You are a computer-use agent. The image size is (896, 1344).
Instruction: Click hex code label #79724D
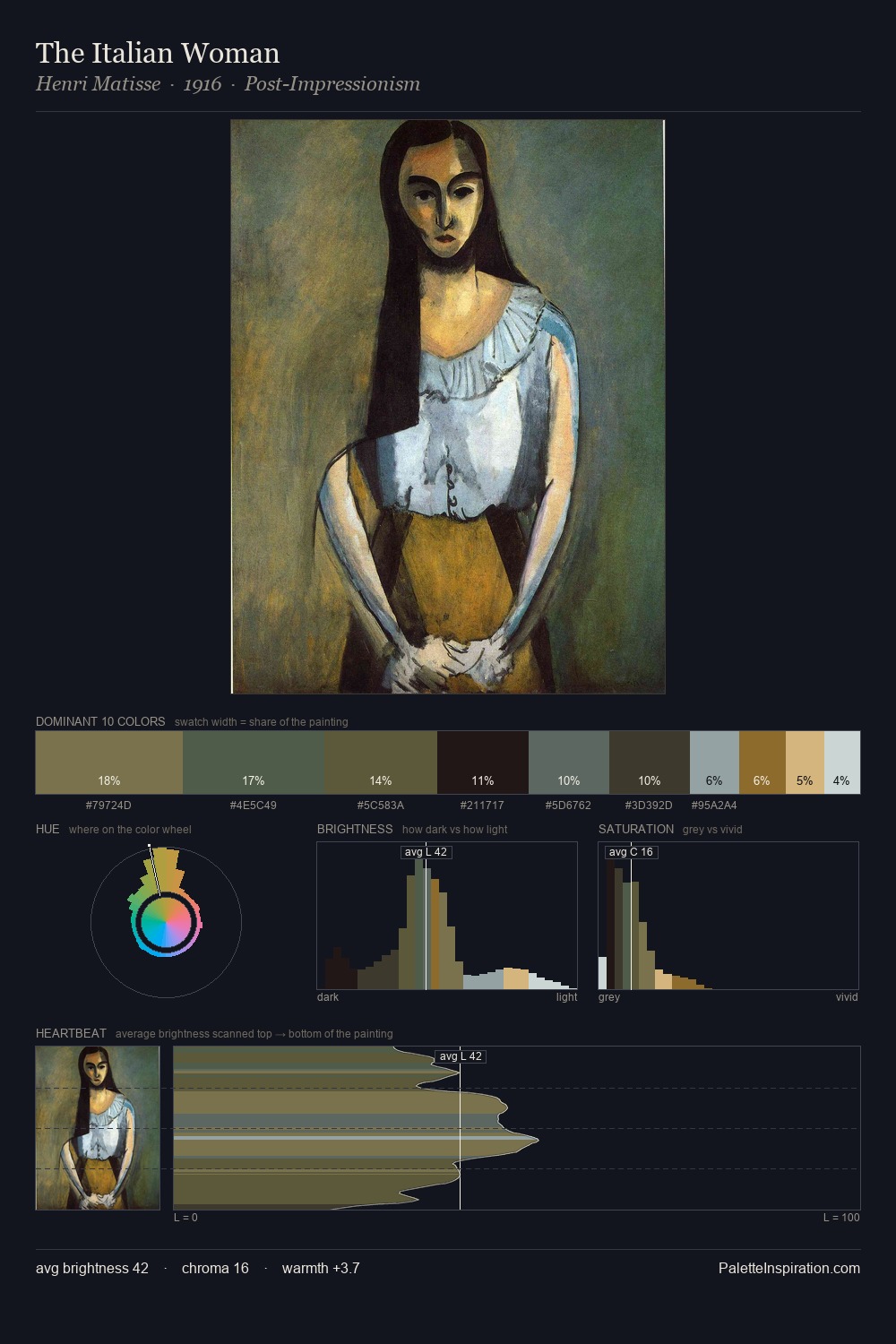click(108, 806)
